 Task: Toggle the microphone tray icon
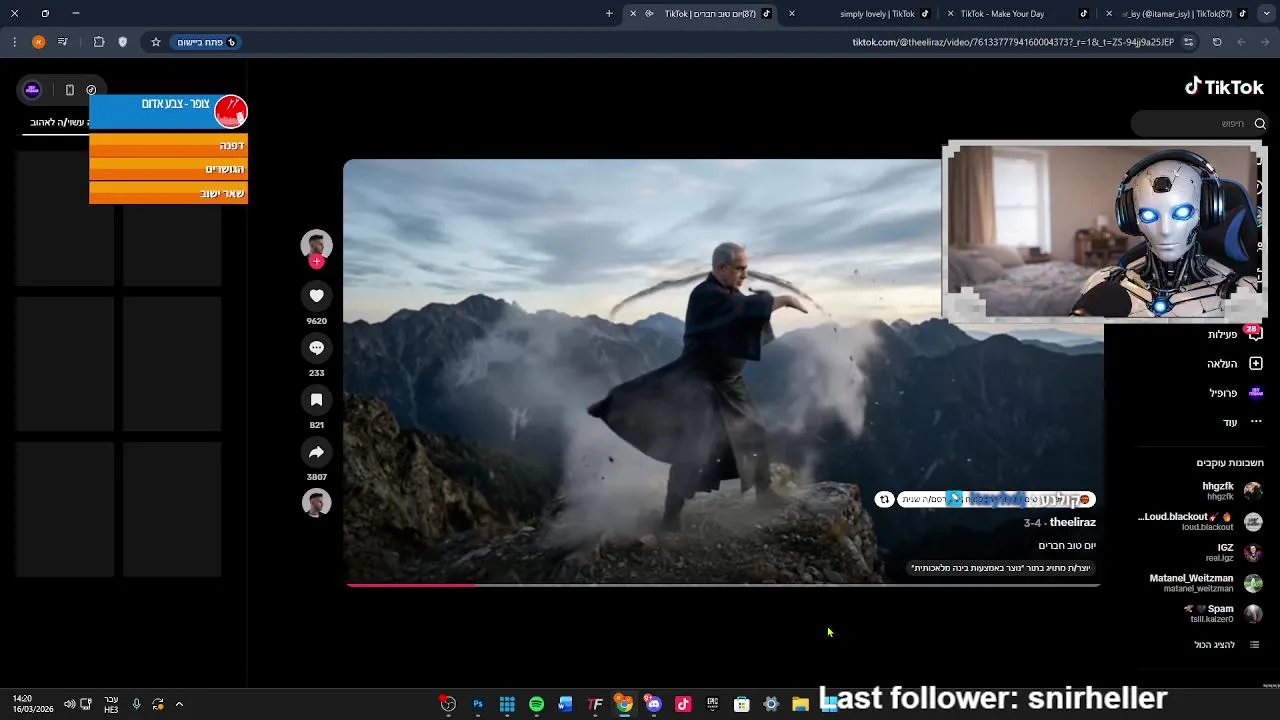coord(136,704)
